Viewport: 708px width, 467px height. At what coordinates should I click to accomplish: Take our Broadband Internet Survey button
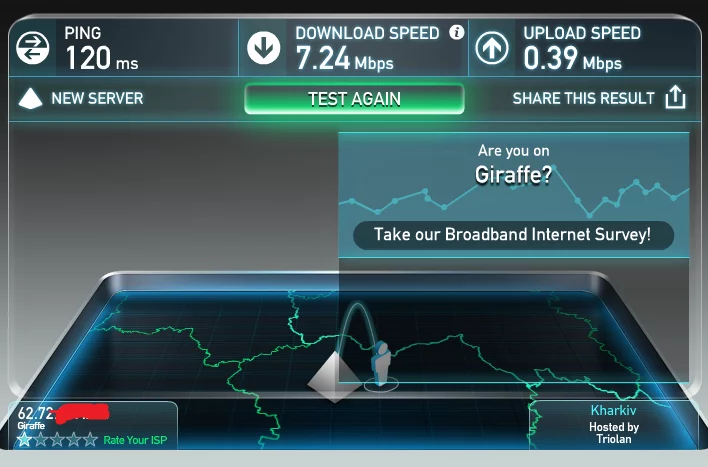tap(513, 235)
